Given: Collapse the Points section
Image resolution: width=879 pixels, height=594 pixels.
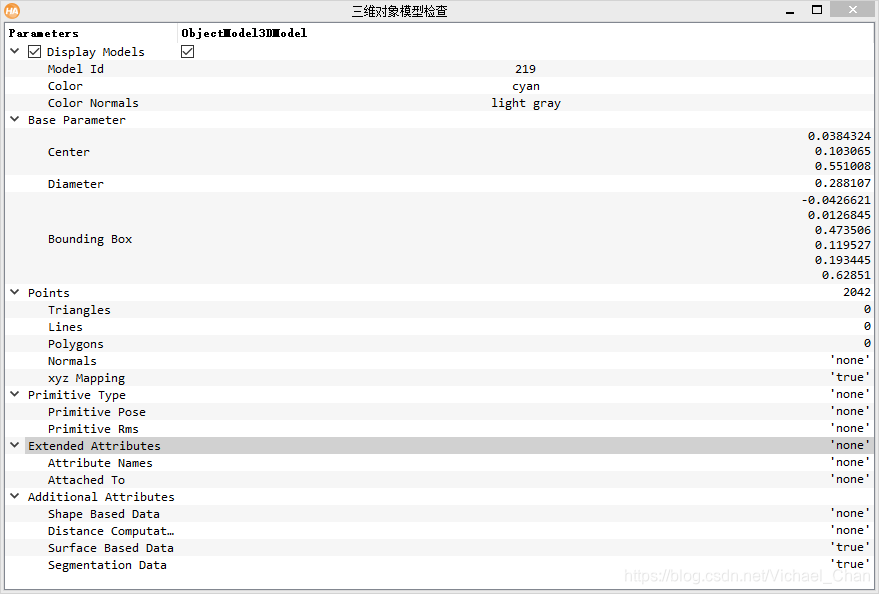Looking at the screenshot, I should 14,292.
